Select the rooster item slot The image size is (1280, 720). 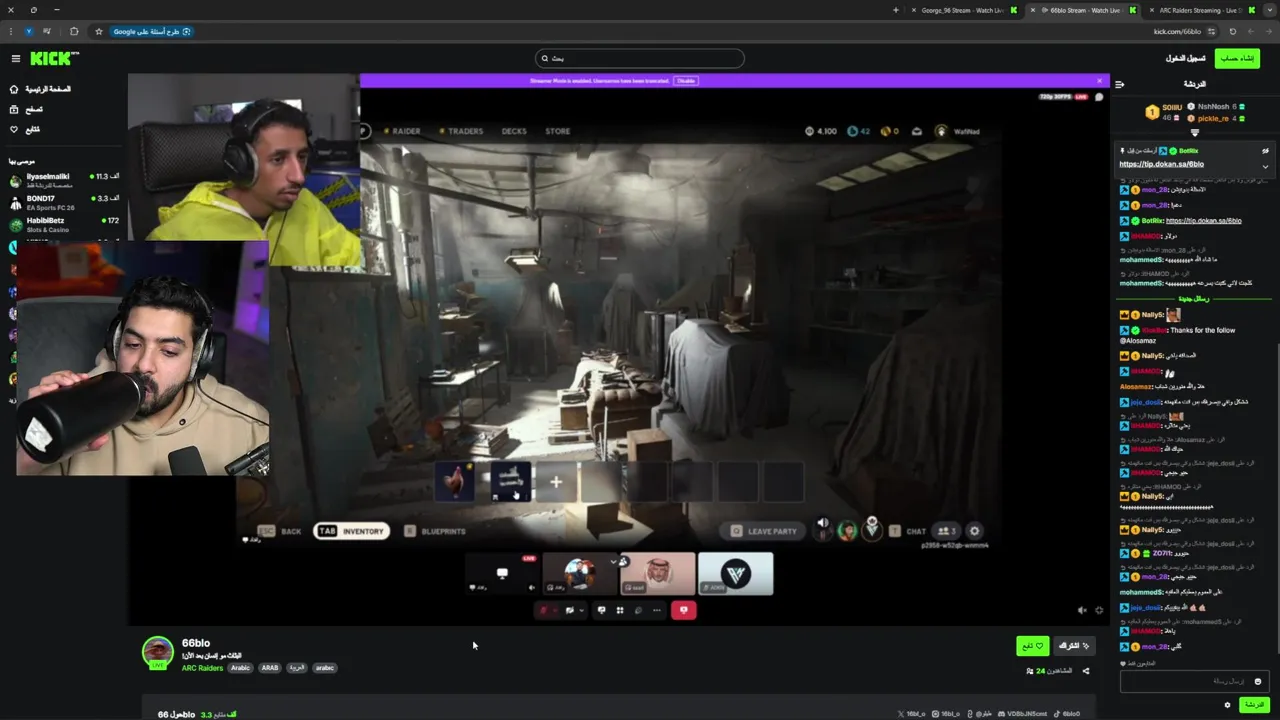point(455,482)
